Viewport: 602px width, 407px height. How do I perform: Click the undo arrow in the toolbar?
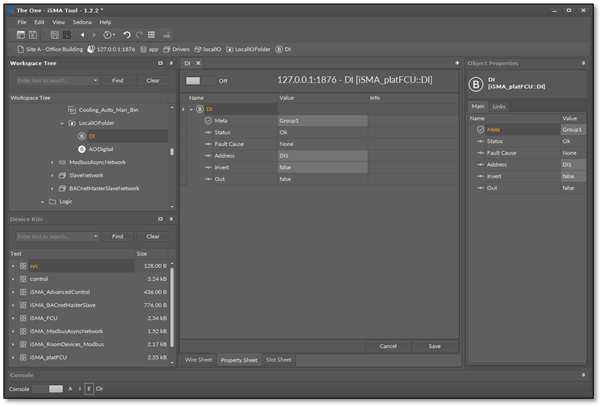(127, 35)
